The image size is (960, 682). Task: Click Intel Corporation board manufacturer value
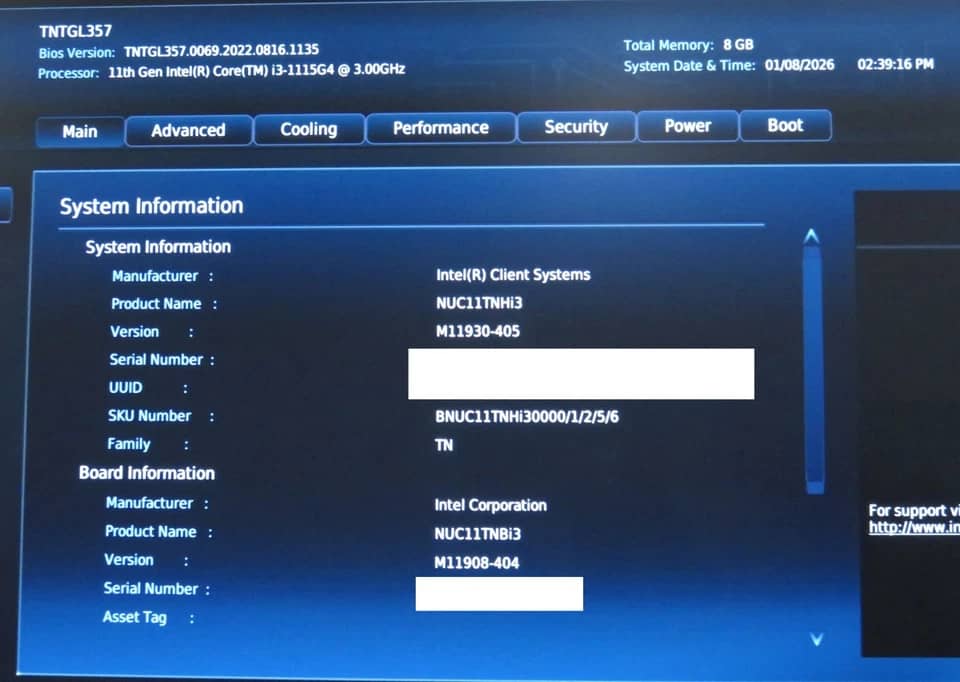[x=490, y=506]
